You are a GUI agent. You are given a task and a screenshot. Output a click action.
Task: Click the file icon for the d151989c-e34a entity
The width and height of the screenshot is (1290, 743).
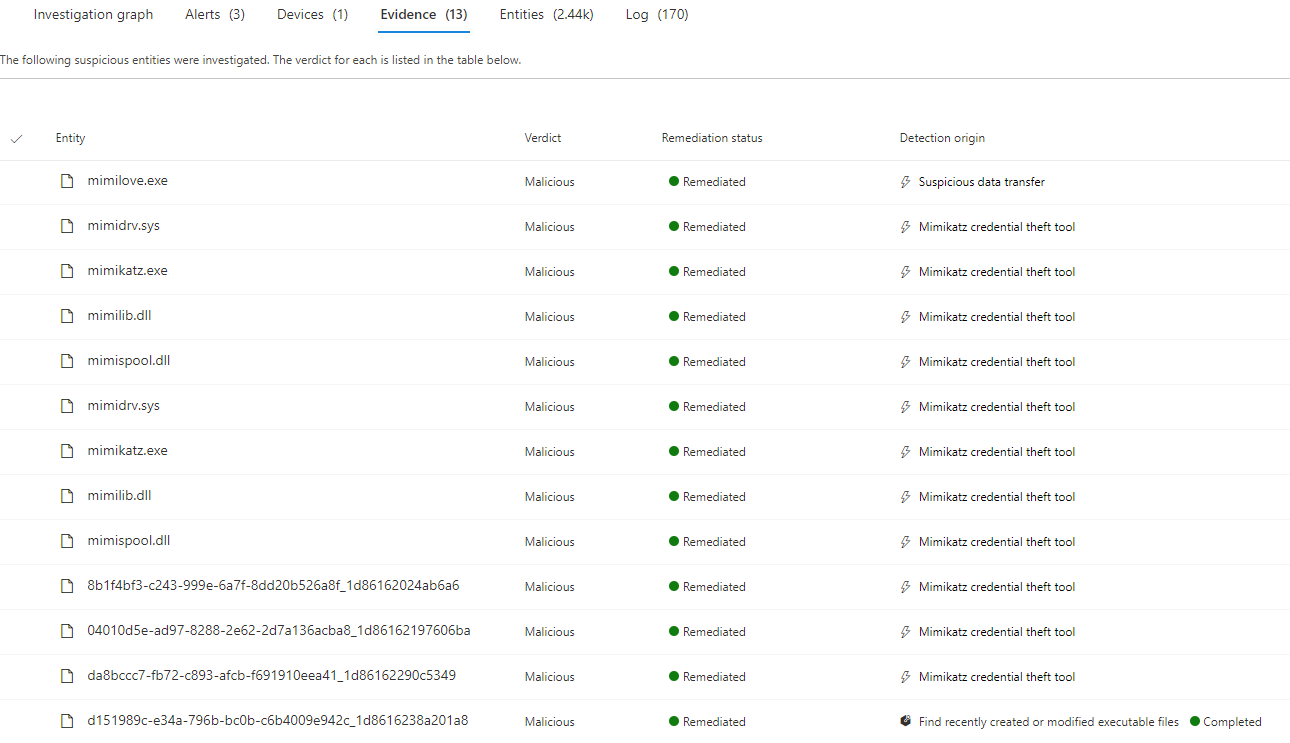point(67,721)
